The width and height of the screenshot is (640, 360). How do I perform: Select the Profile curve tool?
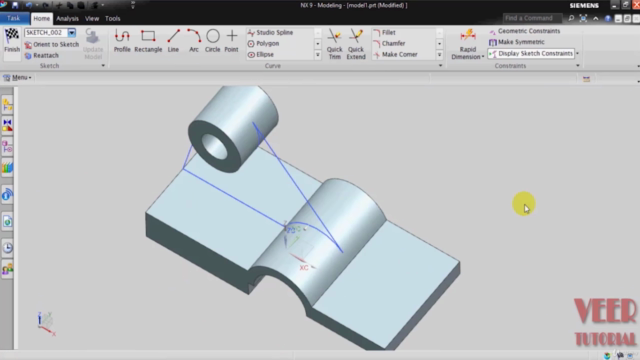[x=122, y=41]
